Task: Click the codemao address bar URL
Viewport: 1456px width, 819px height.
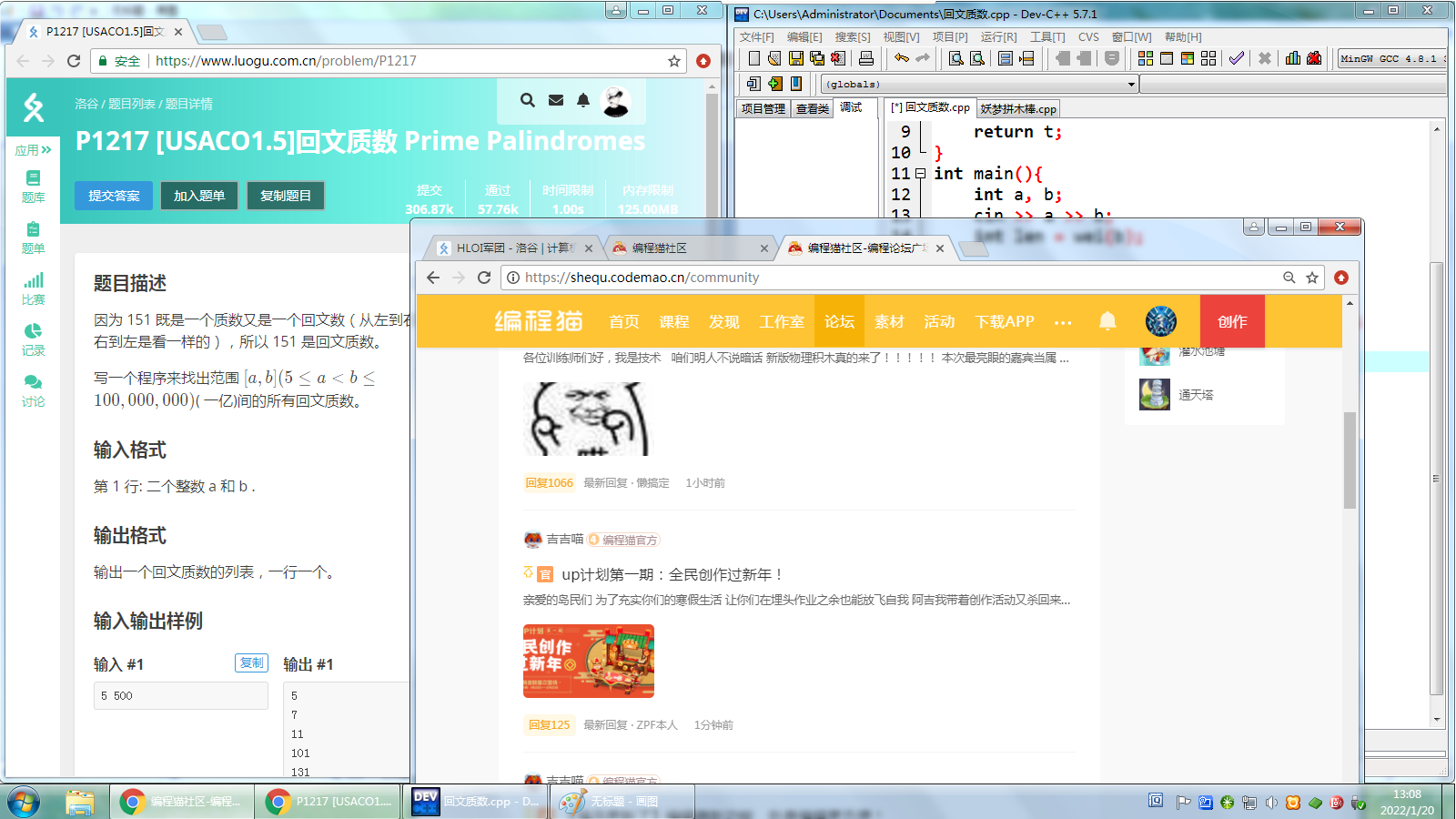Action: (642, 278)
